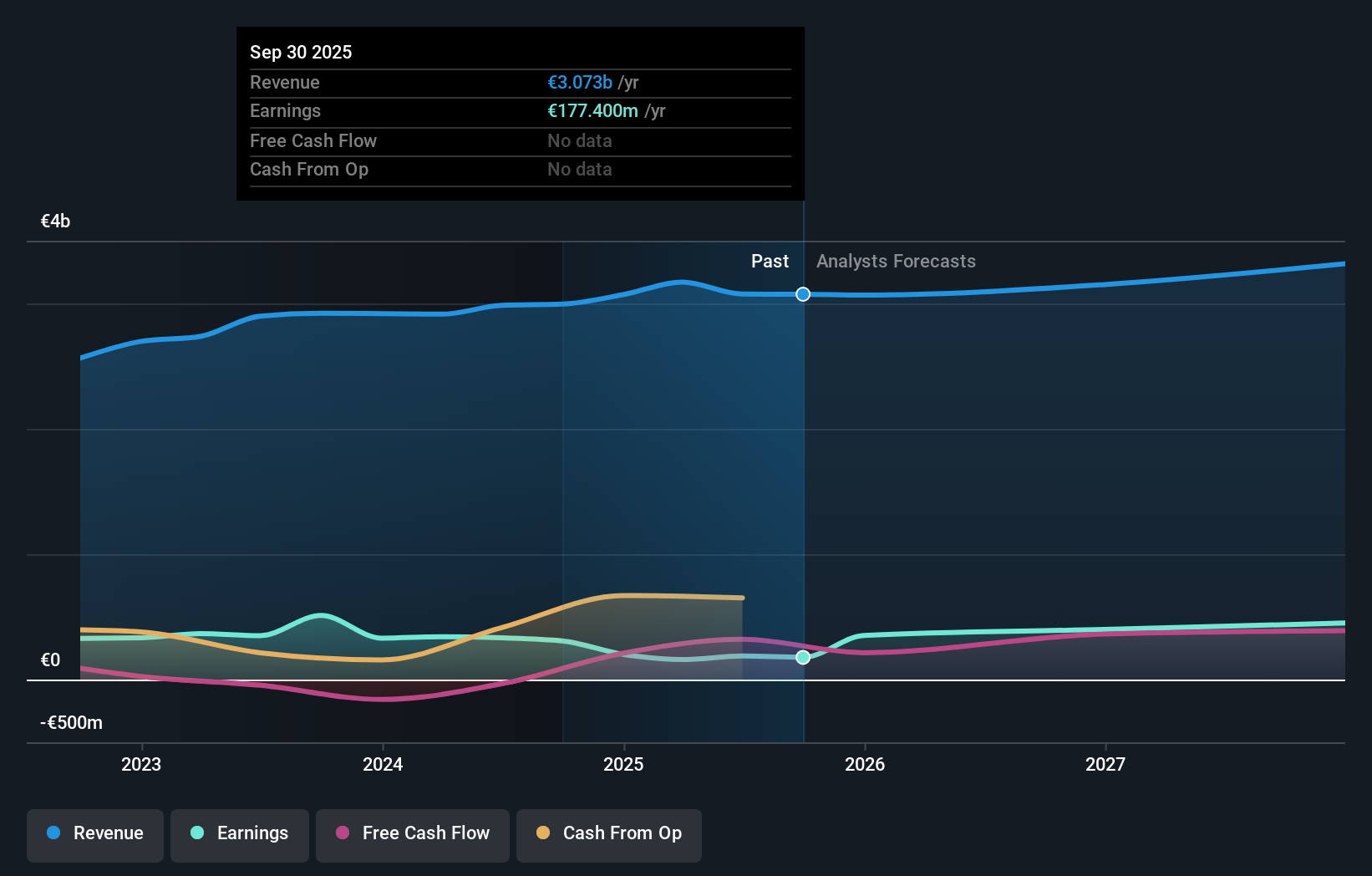Click the blue Revenue legend dot
The image size is (1372, 876).
tap(53, 833)
